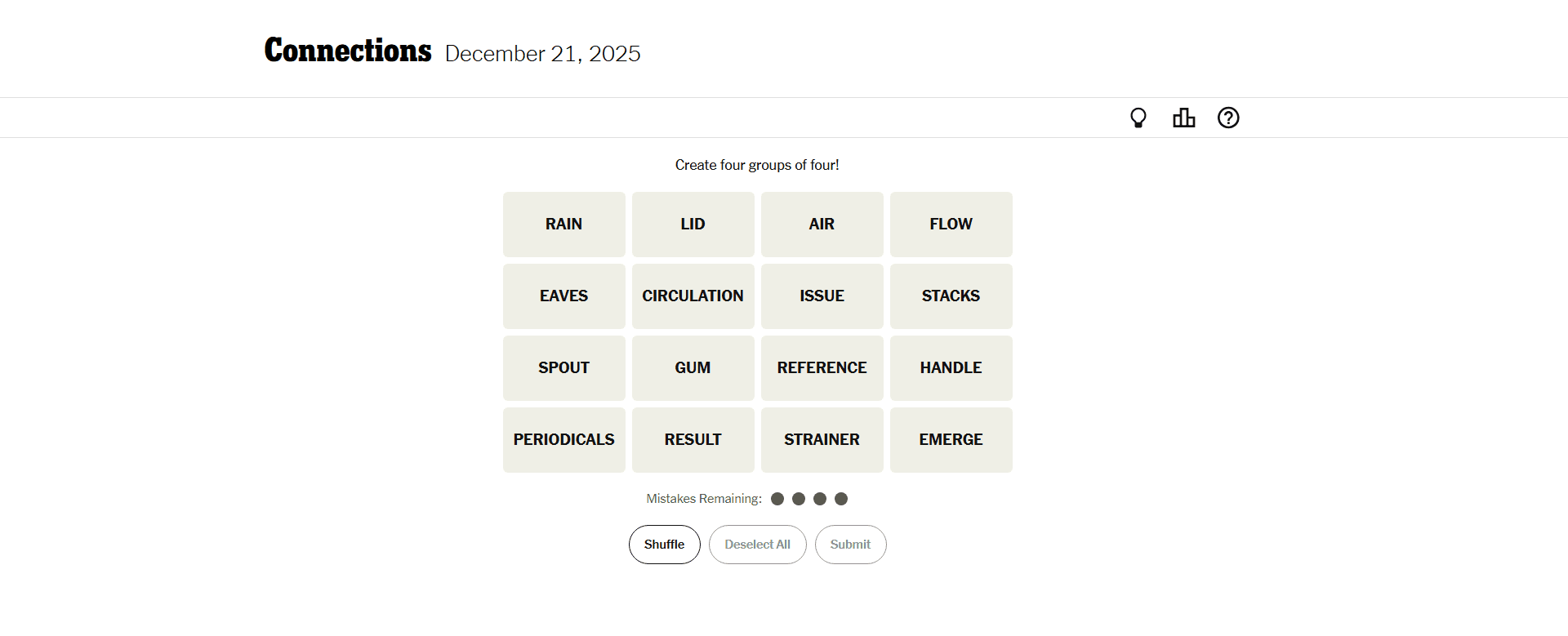Open the help question mark icon
Screen dimensions: 1568x636
coord(1228,118)
